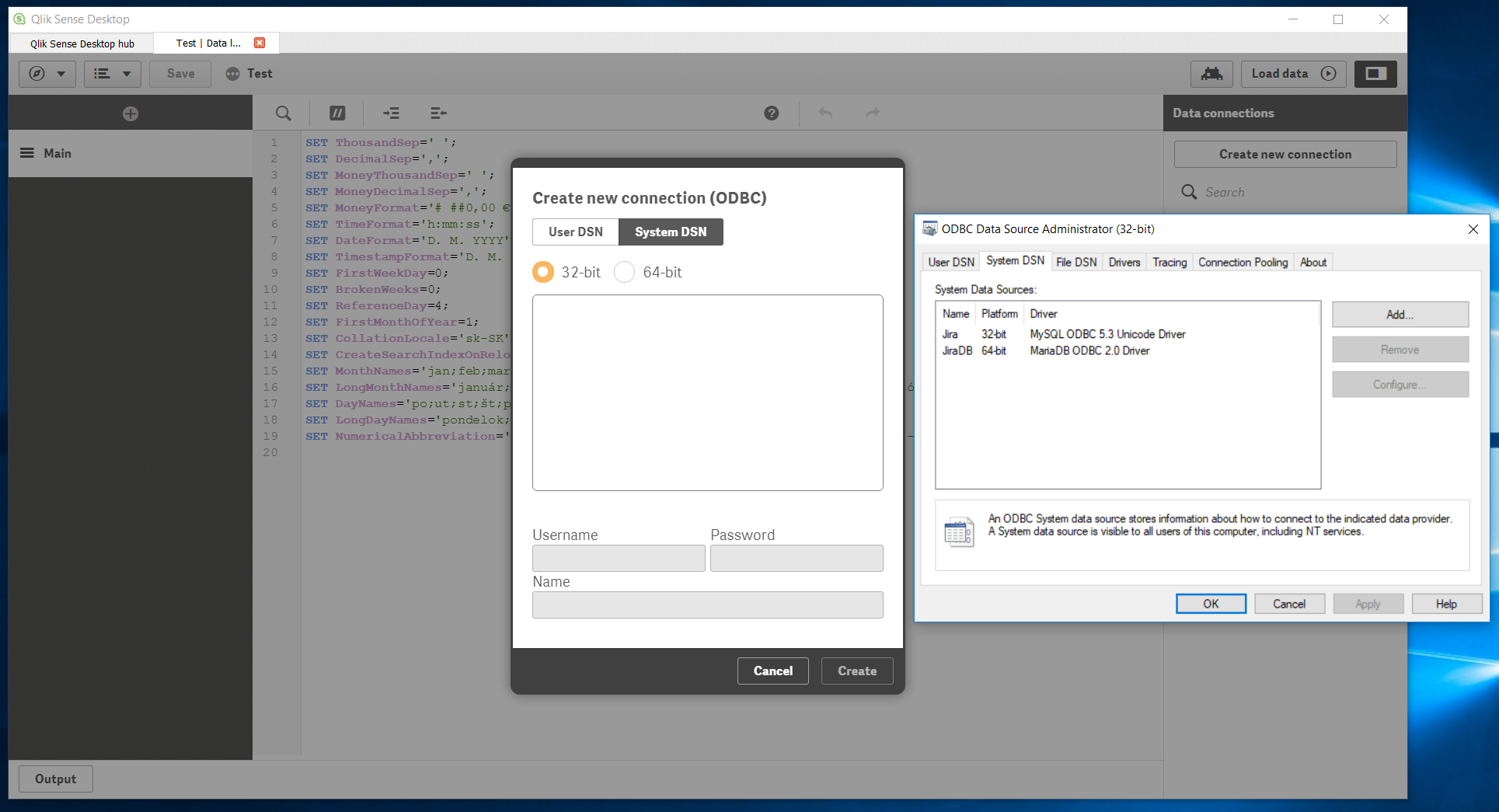Click Cancel in ODBC Administrator
1499x812 pixels.
point(1289,604)
